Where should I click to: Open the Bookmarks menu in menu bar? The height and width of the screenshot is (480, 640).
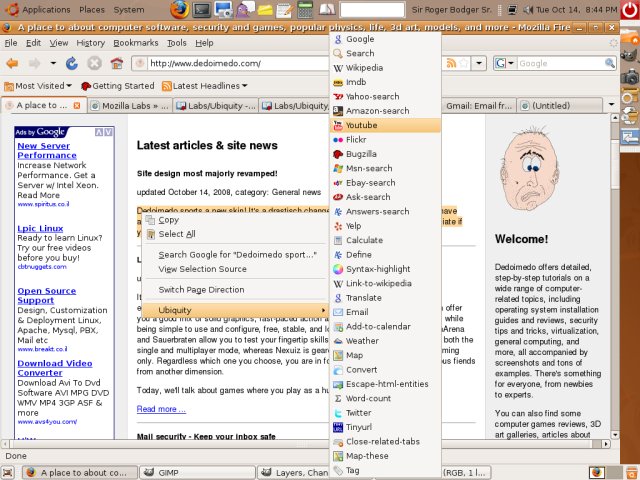135,44
